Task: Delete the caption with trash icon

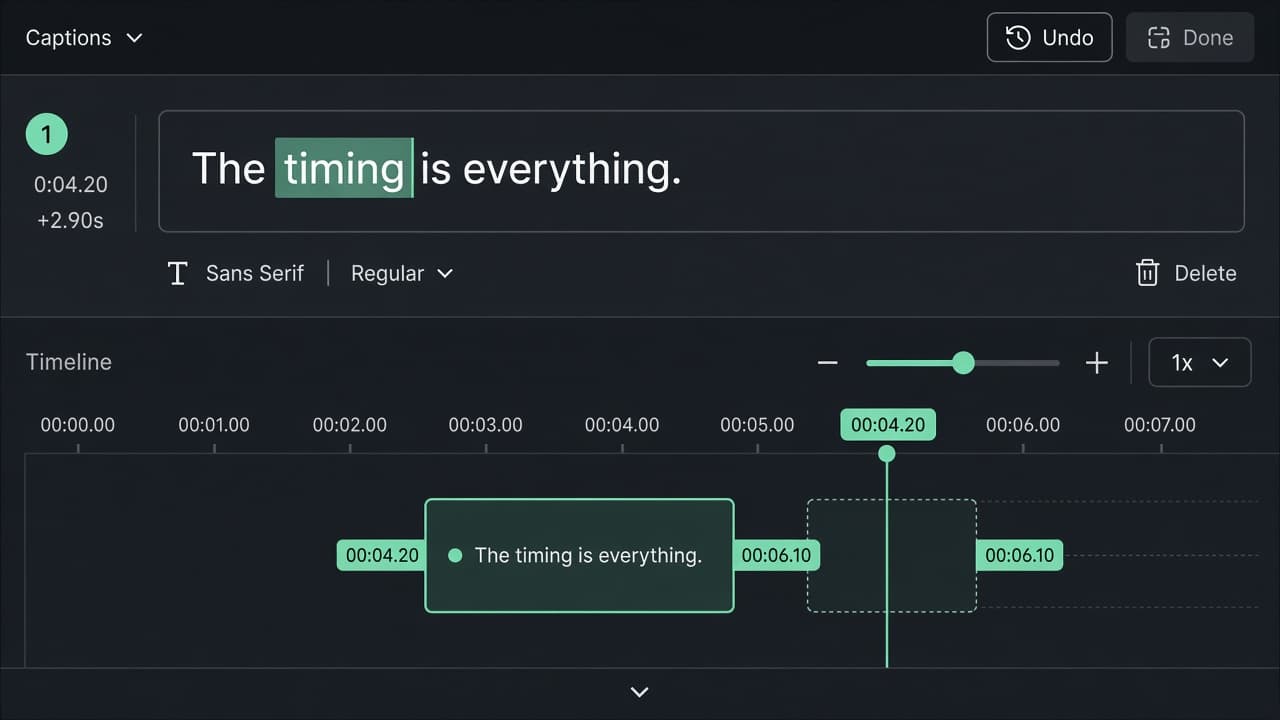Action: pos(1186,273)
